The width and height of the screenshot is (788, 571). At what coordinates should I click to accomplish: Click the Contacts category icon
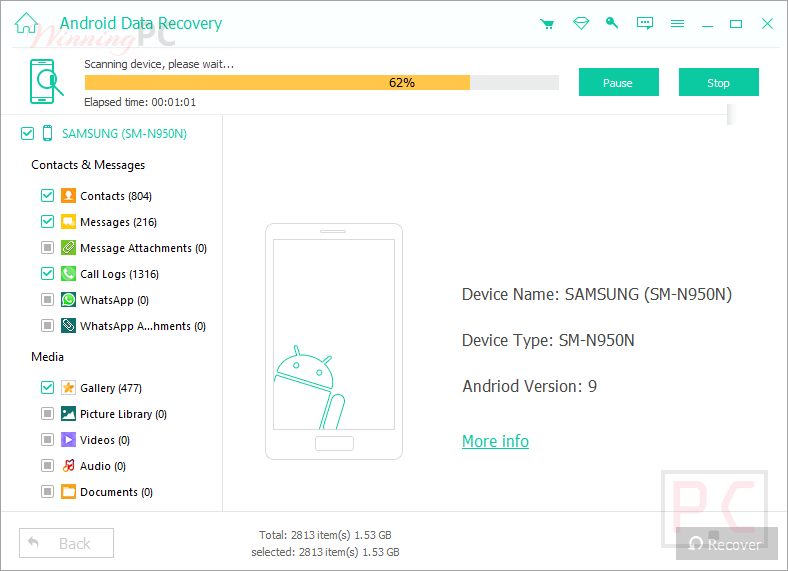click(68, 196)
